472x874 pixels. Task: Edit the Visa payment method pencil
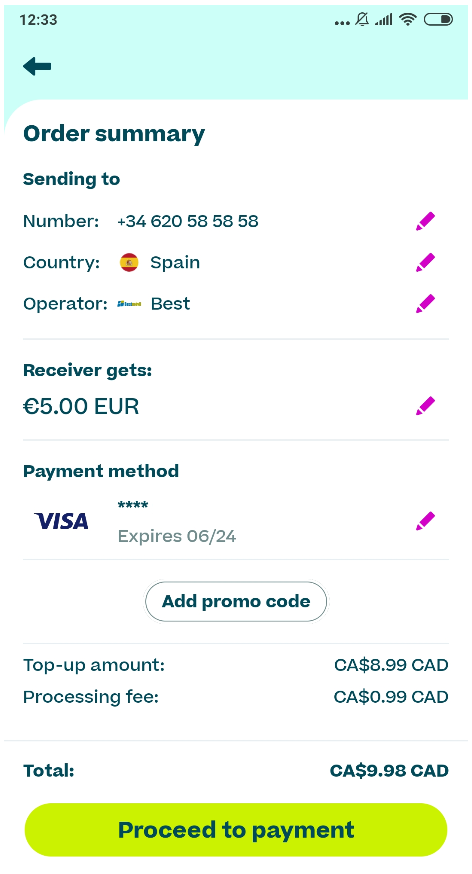(425, 521)
